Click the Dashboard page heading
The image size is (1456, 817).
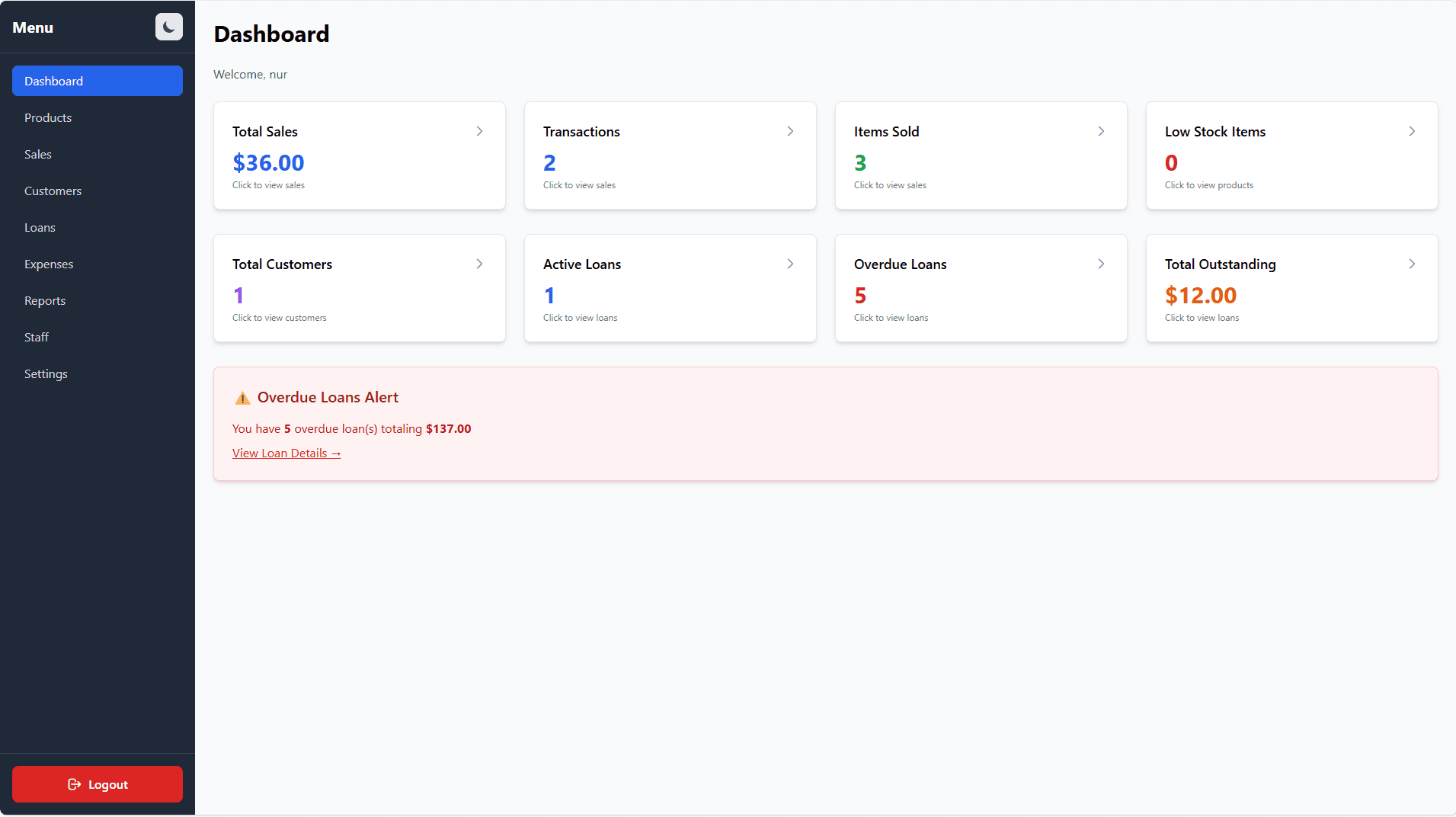[271, 34]
